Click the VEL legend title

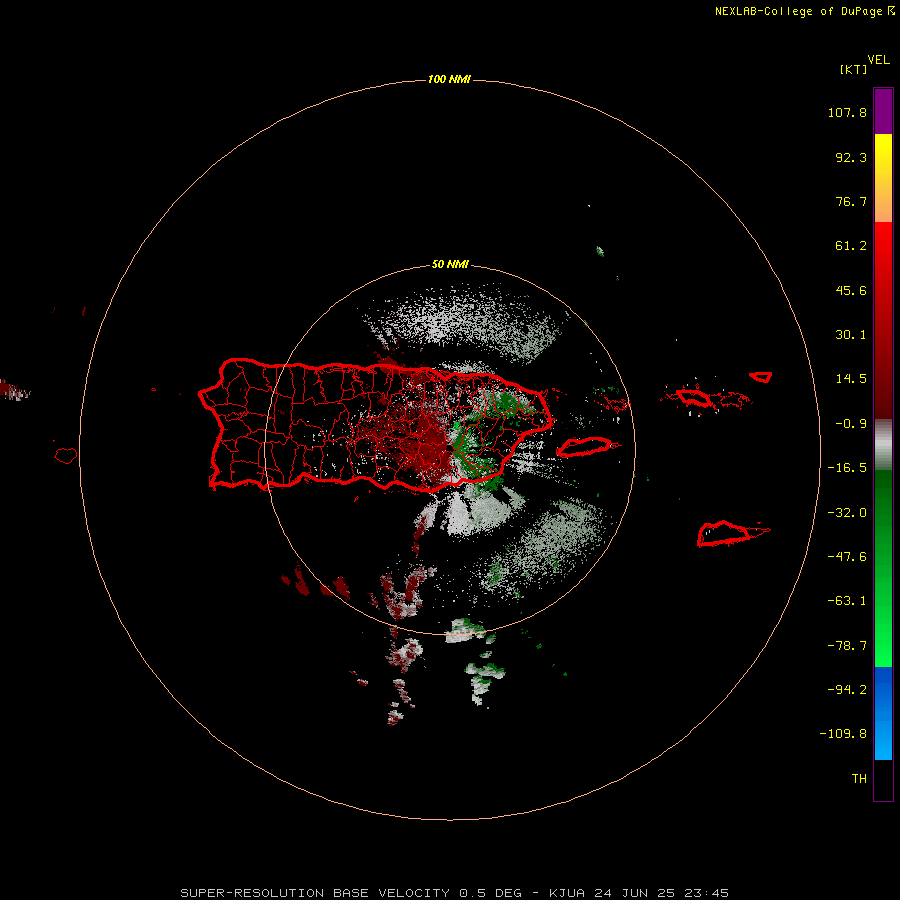coord(878,60)
